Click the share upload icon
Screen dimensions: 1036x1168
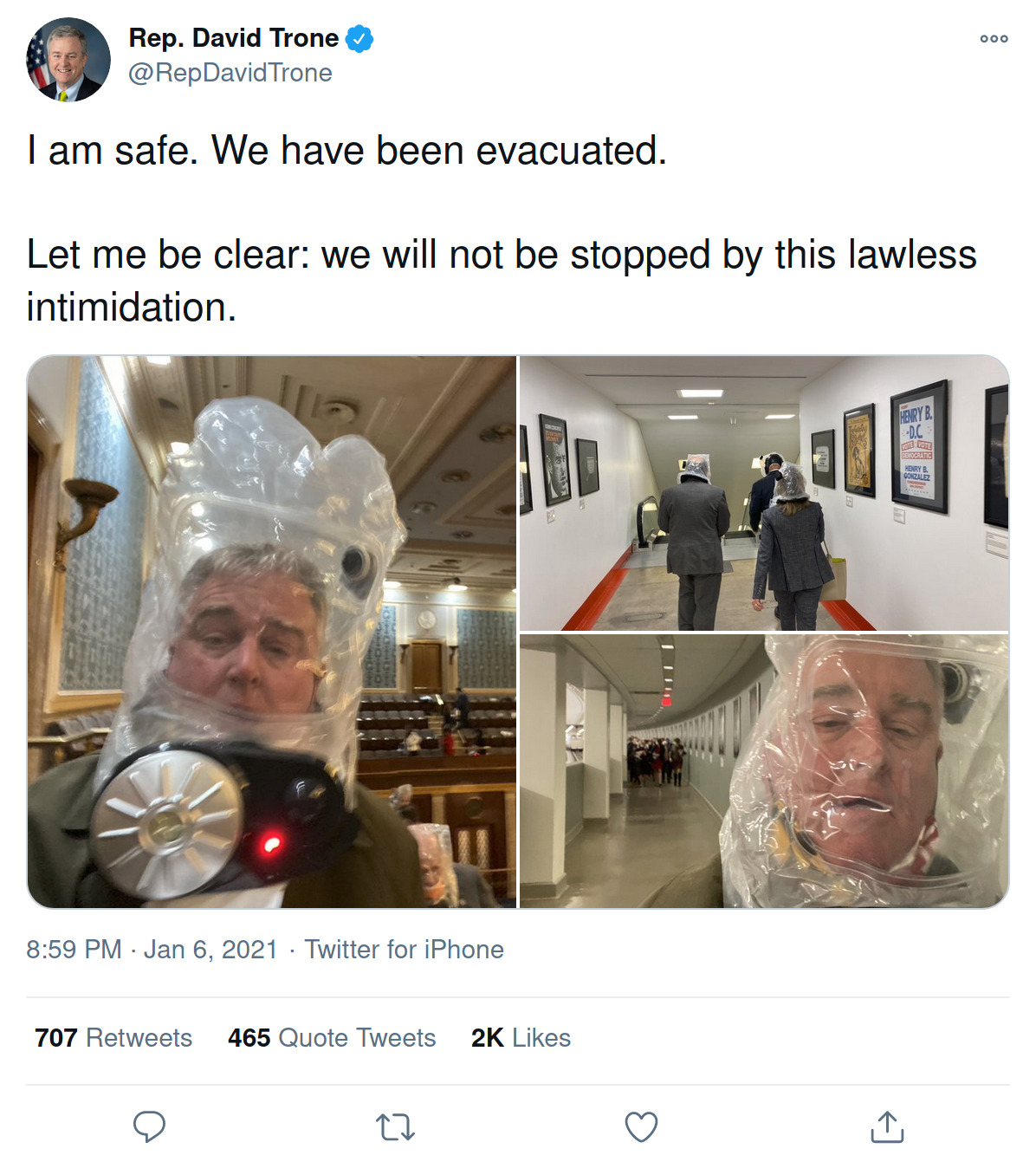[x=887, y=1126]
